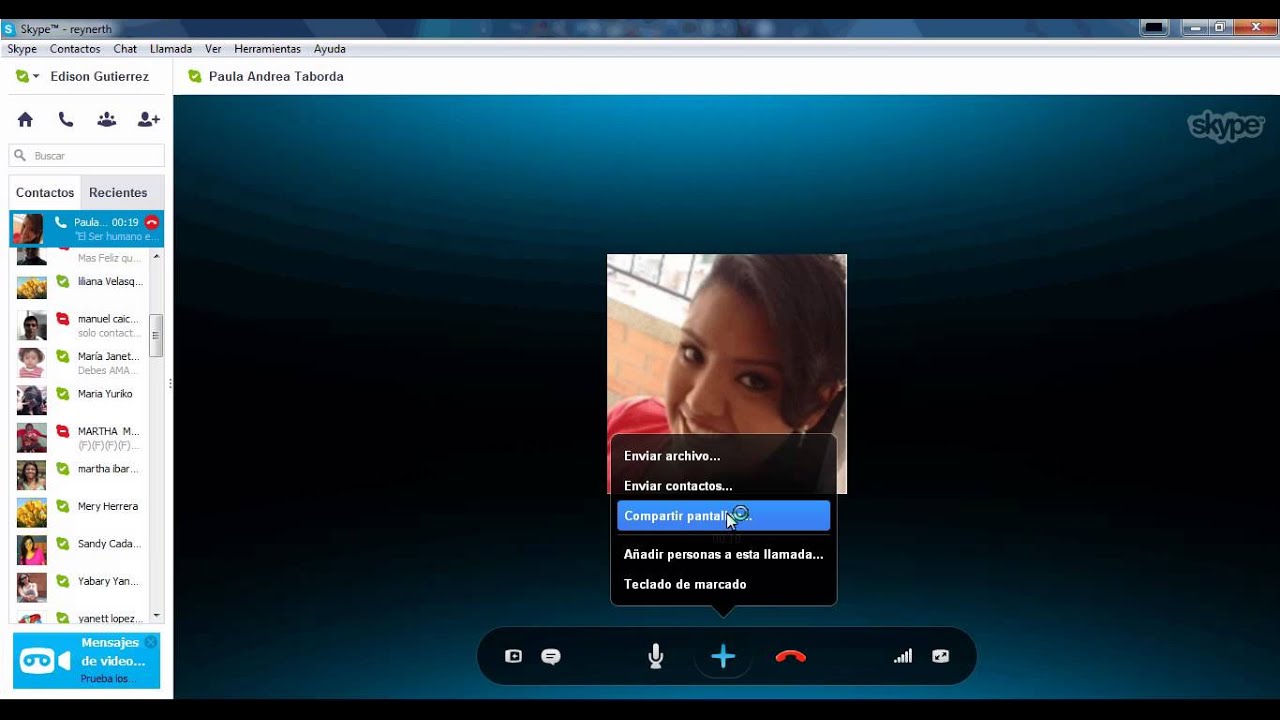
Task: Click the create group icon
Action: pos(107,120)
